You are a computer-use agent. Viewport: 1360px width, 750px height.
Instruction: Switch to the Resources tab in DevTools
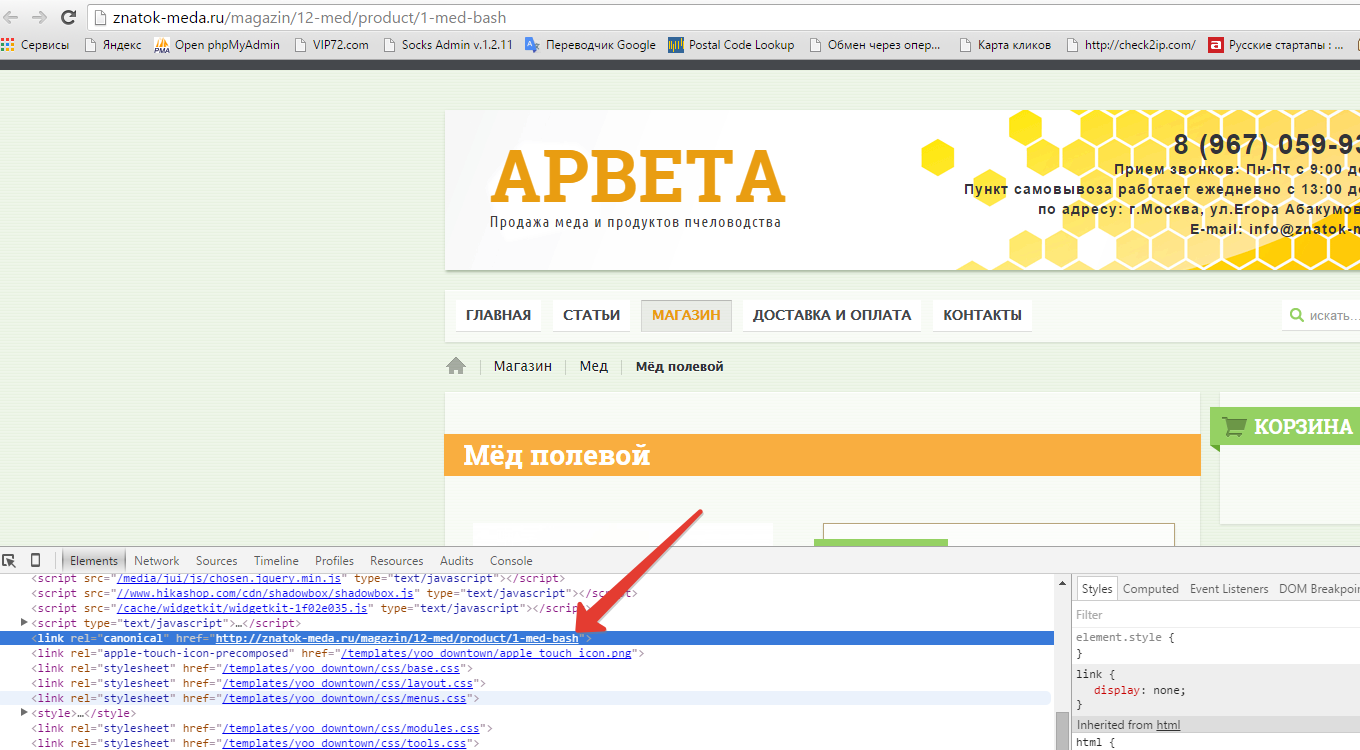point(396,561)
